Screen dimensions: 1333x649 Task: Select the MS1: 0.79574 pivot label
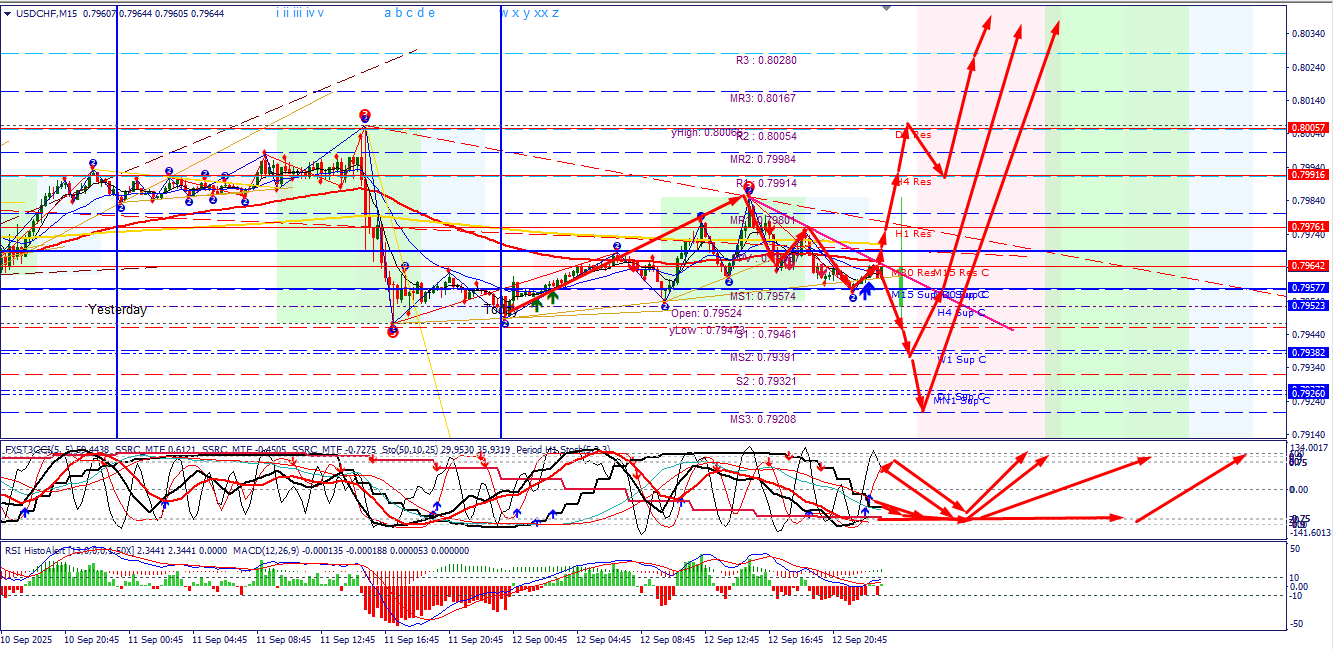click(762, 296)
